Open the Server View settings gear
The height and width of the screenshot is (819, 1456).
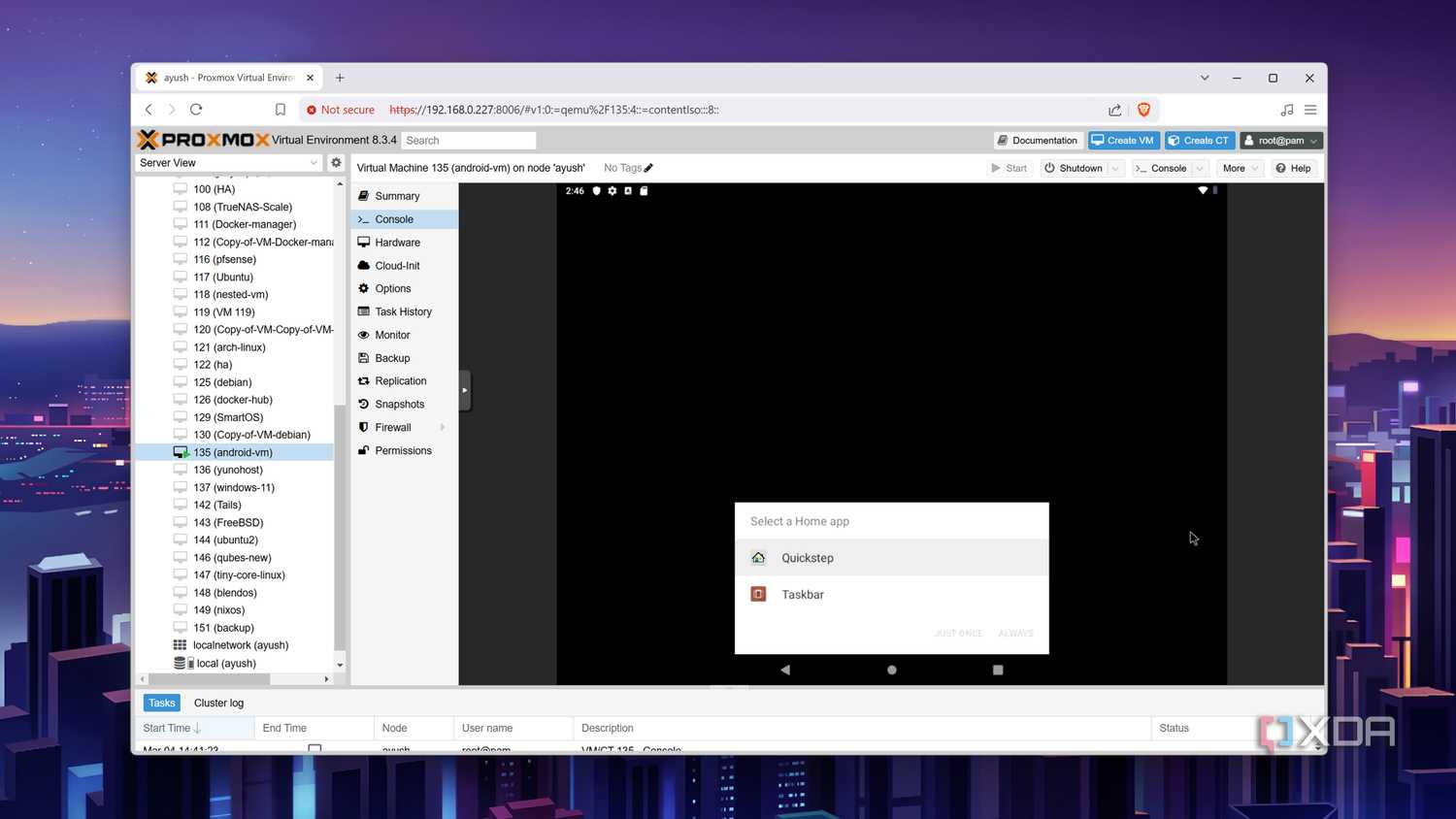[x=336, y=163]
